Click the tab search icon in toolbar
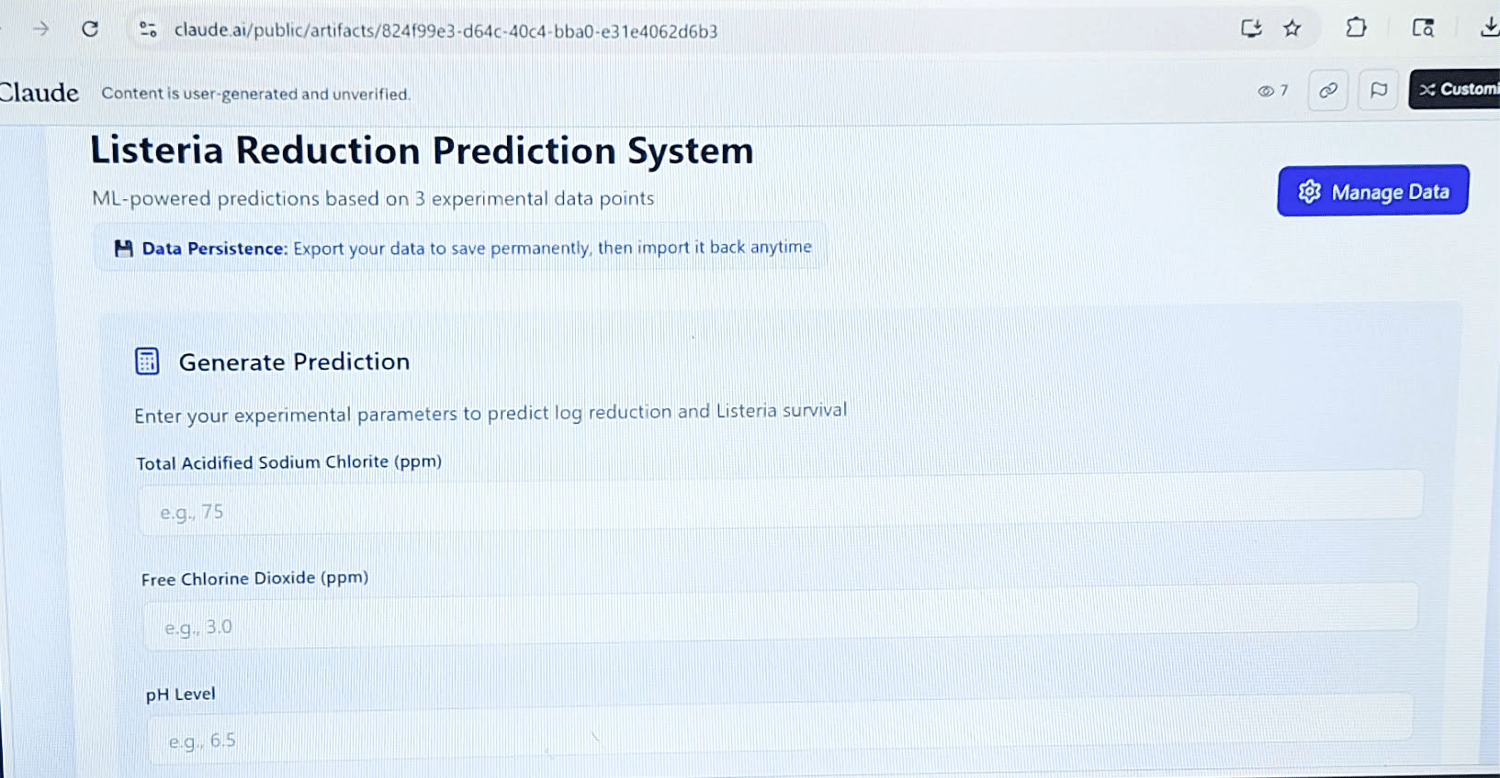 [x=1423, y=28]
